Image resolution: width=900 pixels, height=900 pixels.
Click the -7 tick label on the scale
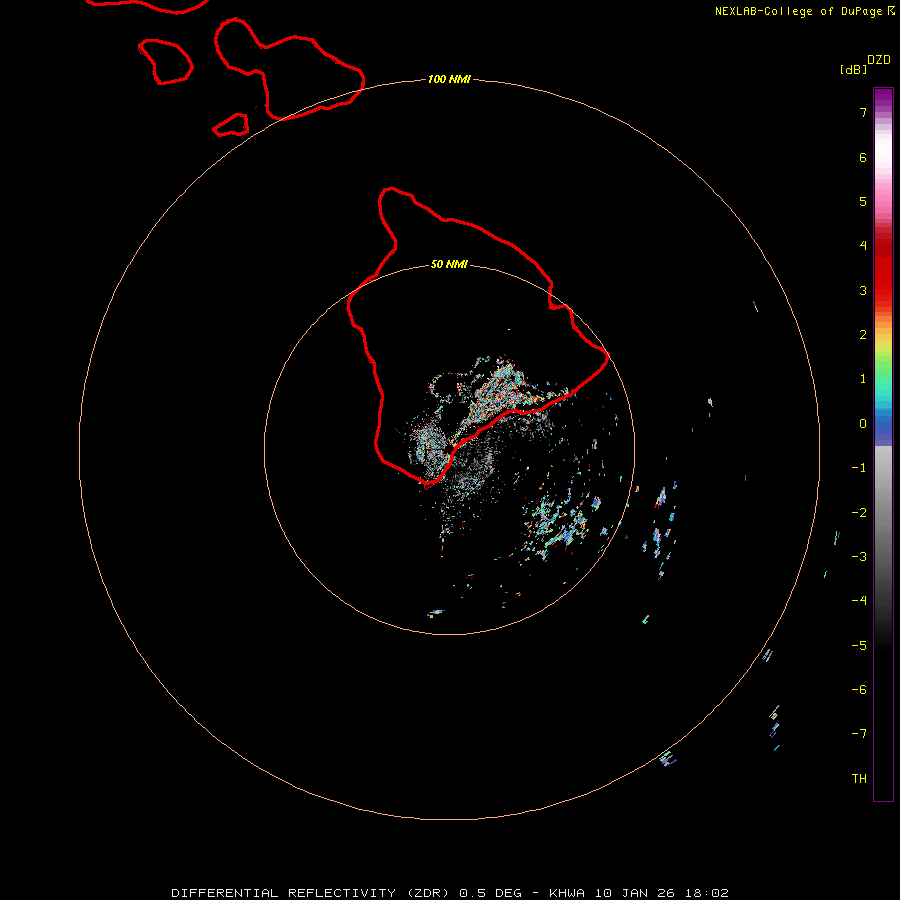[x=859, y=734]
